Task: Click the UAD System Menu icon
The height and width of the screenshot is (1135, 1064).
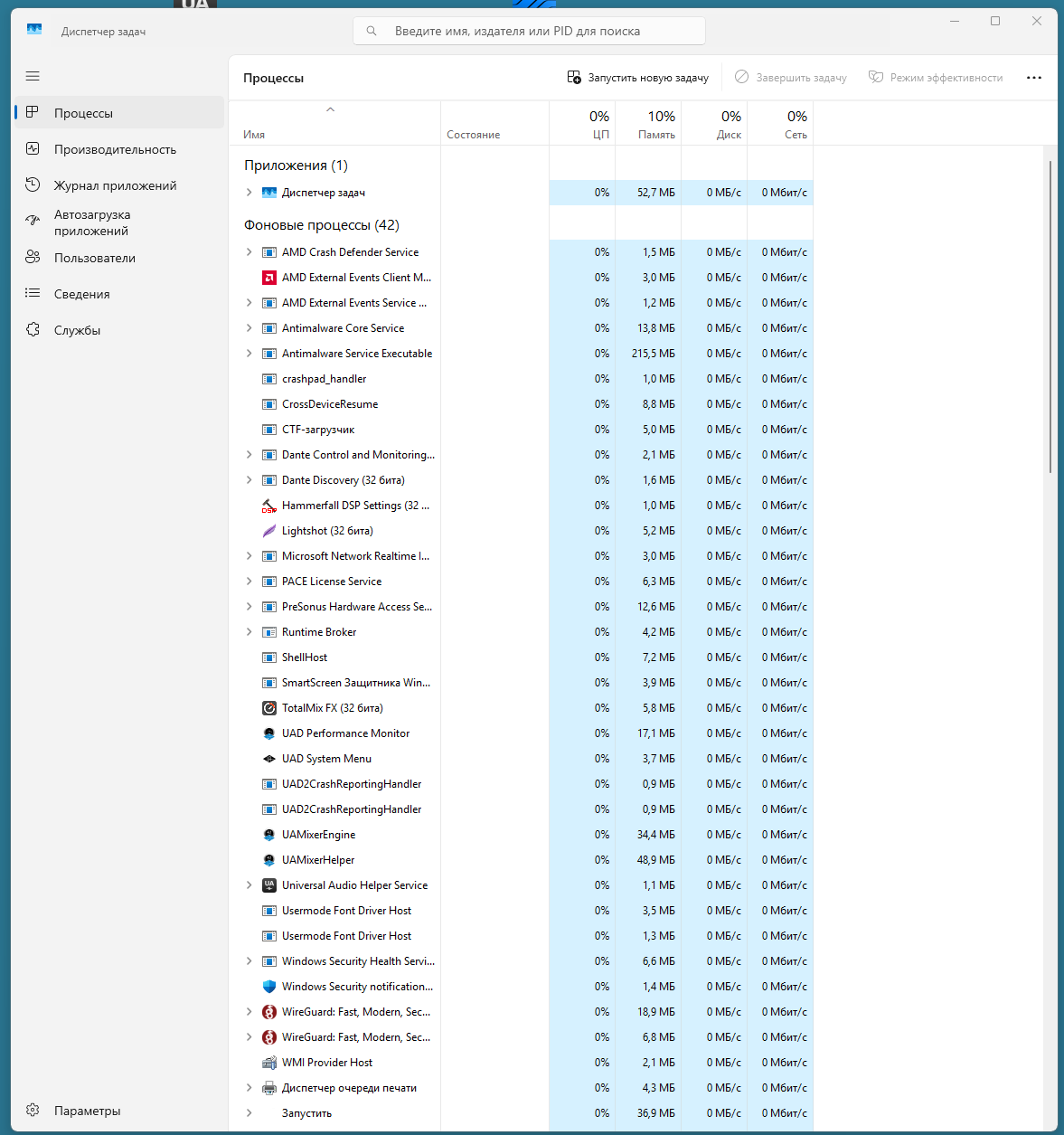Action: 269,759
